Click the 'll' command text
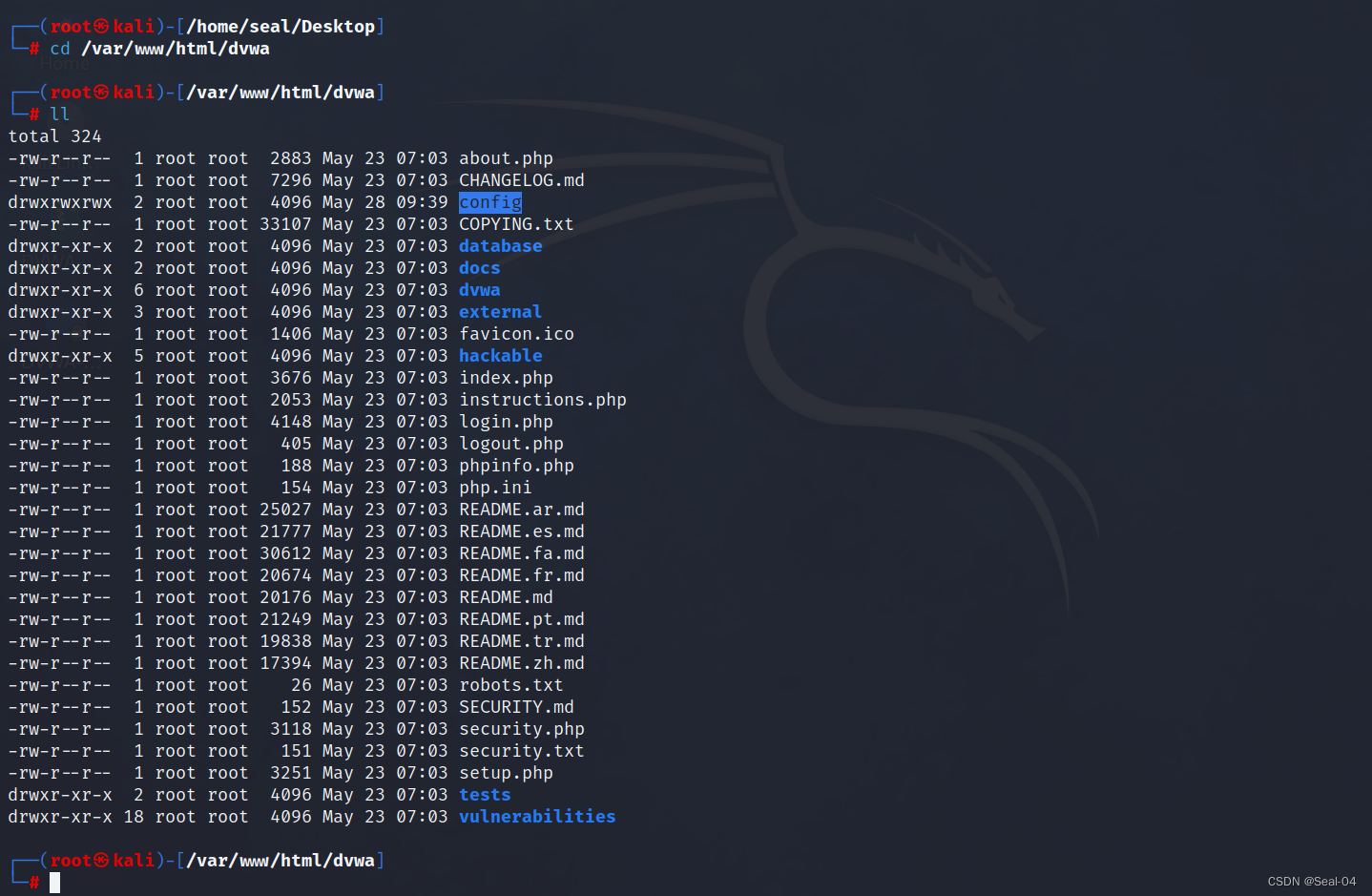 pyautogui.click(x=59, y=115)
